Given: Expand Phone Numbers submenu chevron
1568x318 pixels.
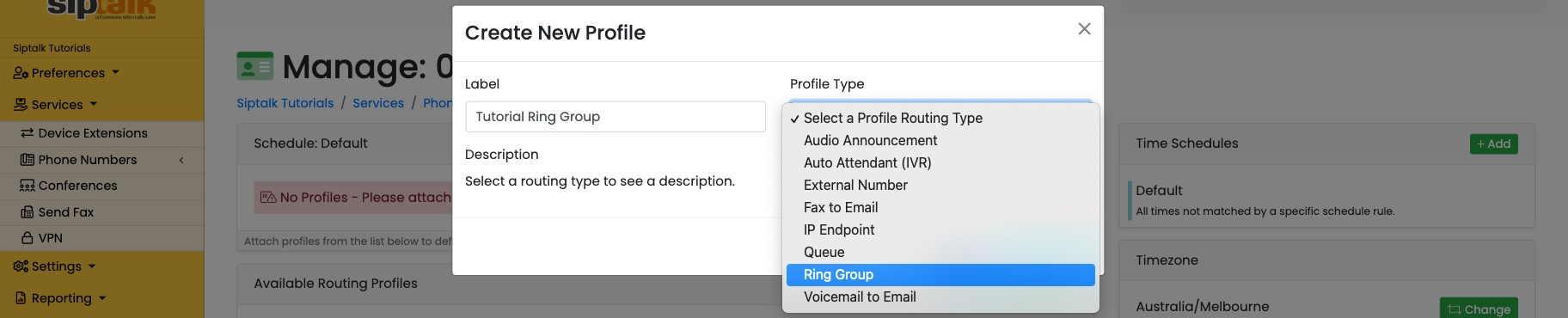Looking at the screenshot, I should pyautogui.click(x=181, y=160).
